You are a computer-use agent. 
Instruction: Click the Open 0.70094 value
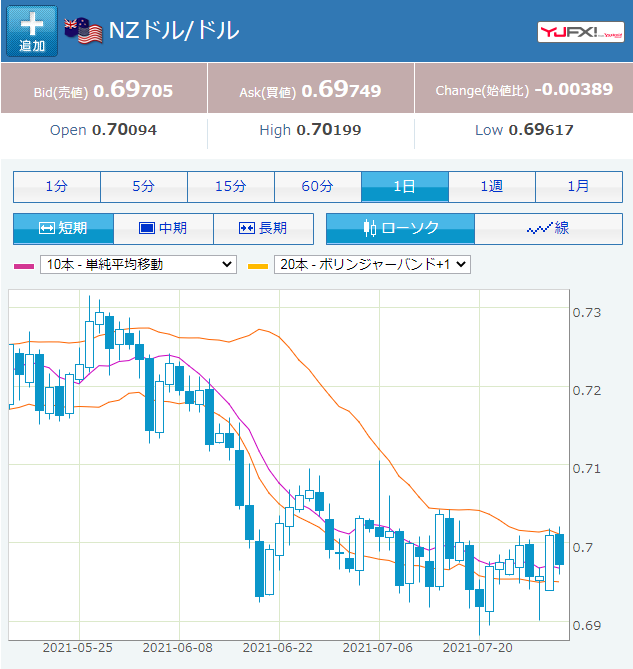(x=103, y=130)
